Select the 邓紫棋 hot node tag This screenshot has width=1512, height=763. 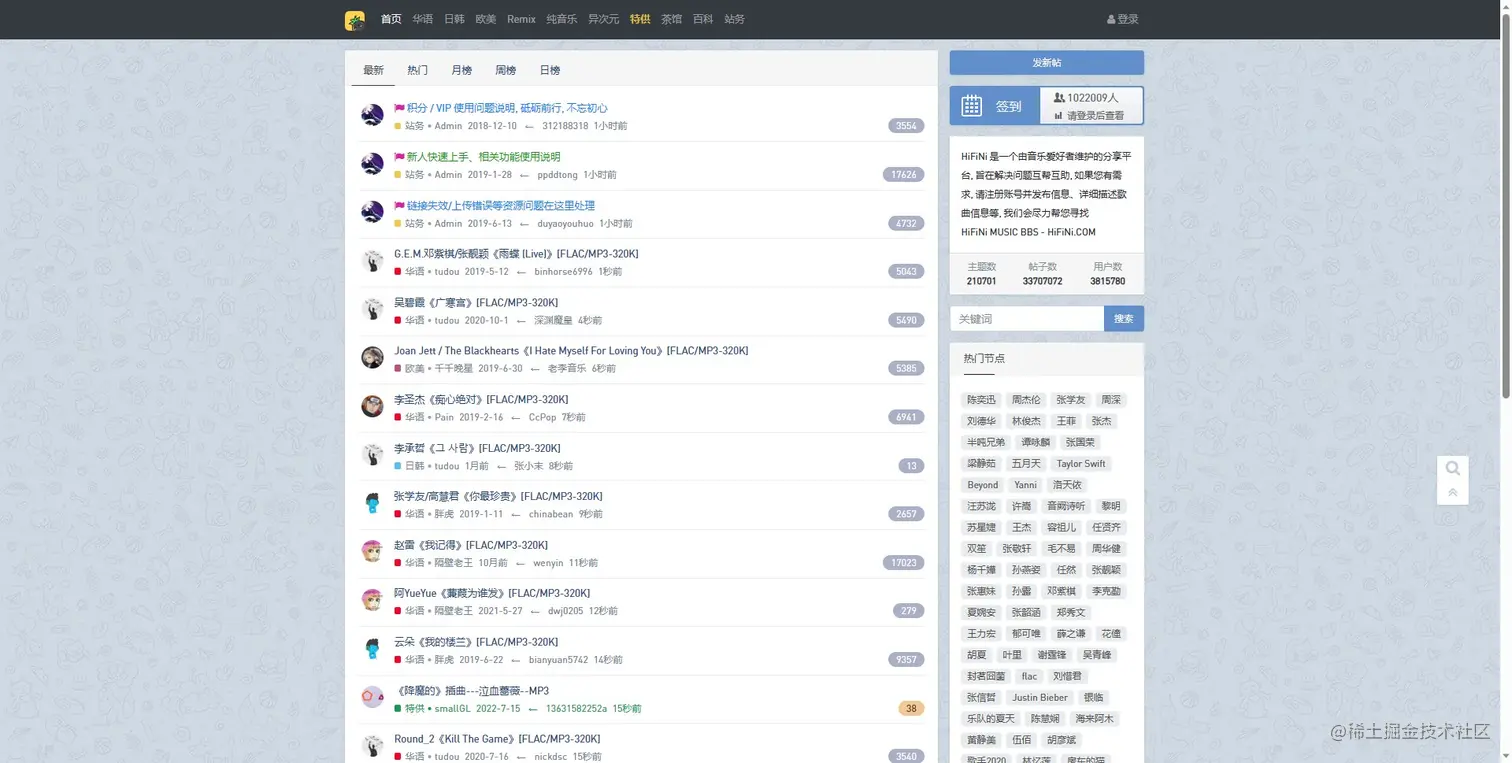pyautogui.click(x=1061, y=592)
